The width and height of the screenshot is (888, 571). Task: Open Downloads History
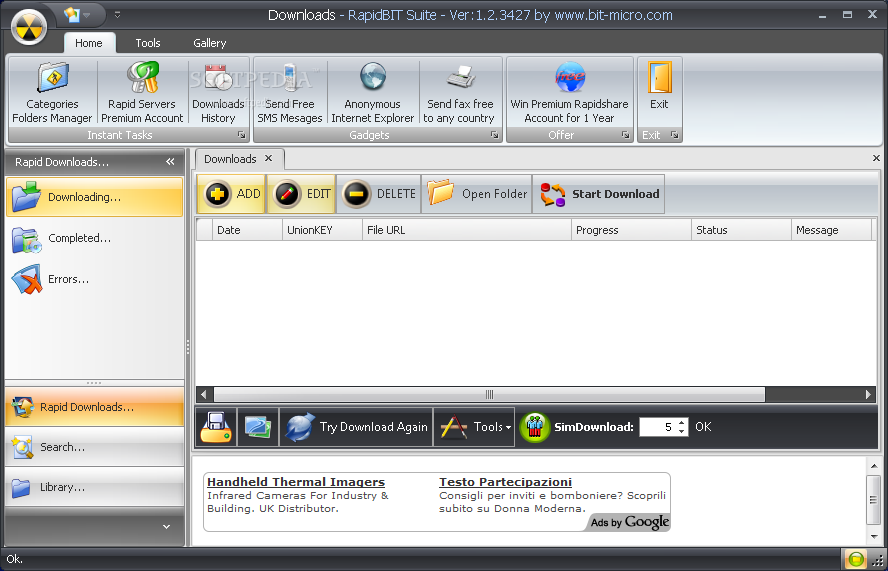coord(218,92)
